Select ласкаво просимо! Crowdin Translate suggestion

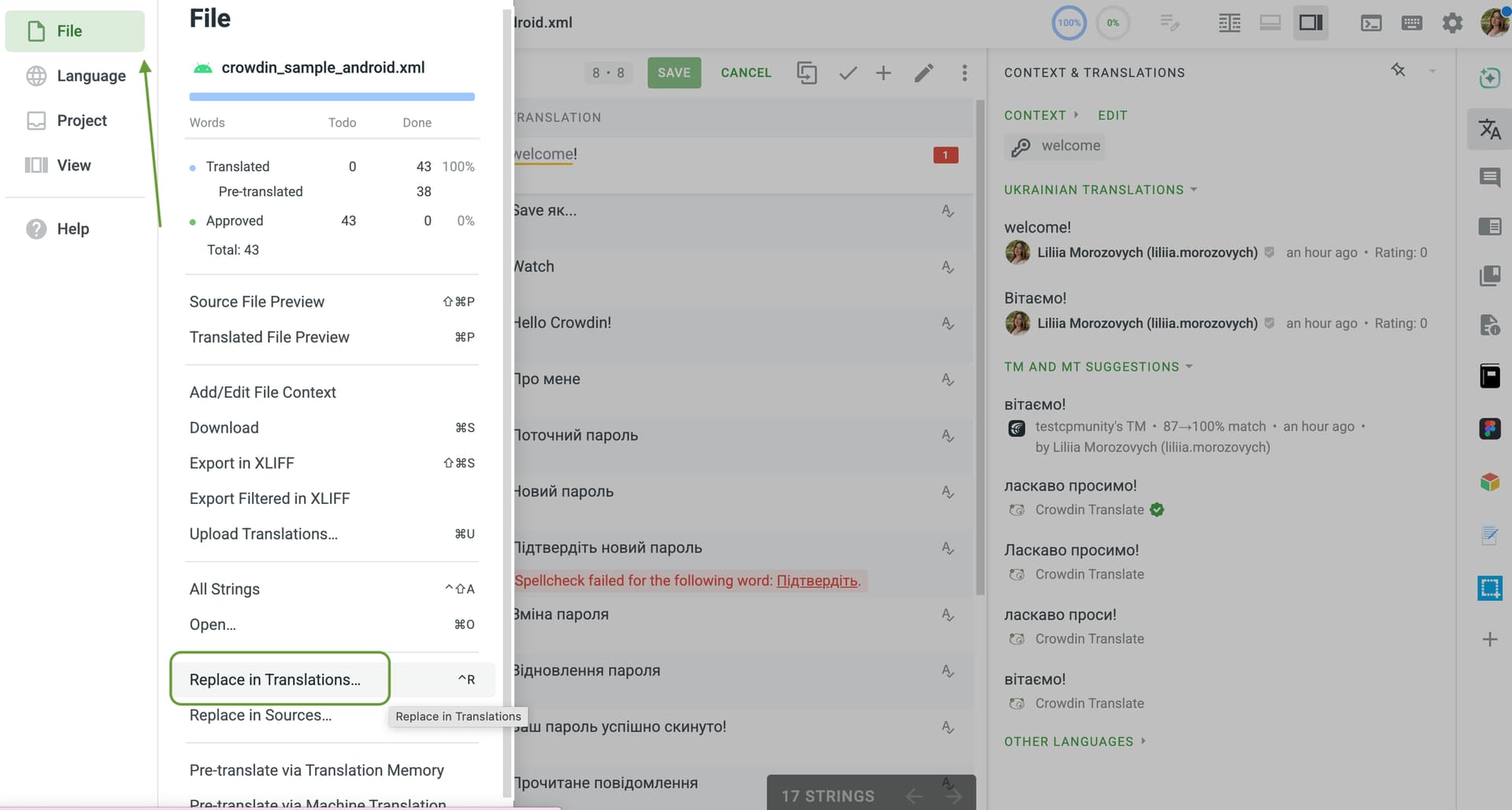(x=1070, y=486)
